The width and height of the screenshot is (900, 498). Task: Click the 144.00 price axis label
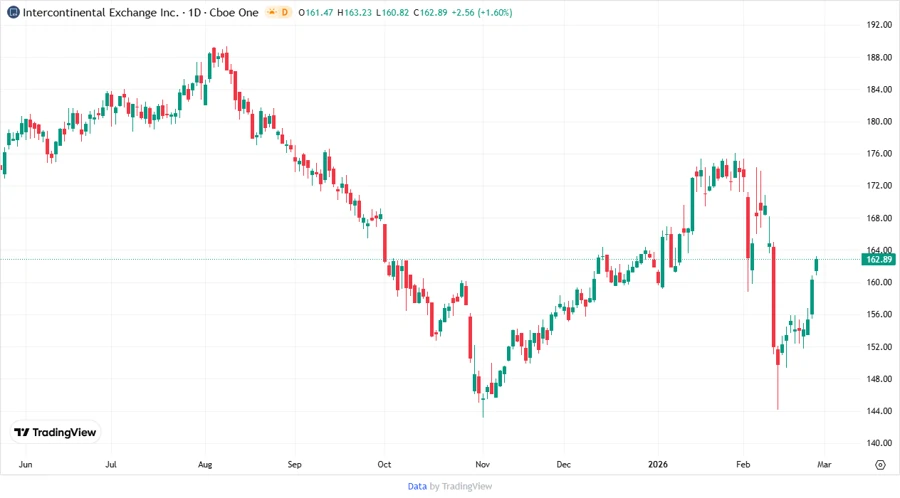click(879, 411)
